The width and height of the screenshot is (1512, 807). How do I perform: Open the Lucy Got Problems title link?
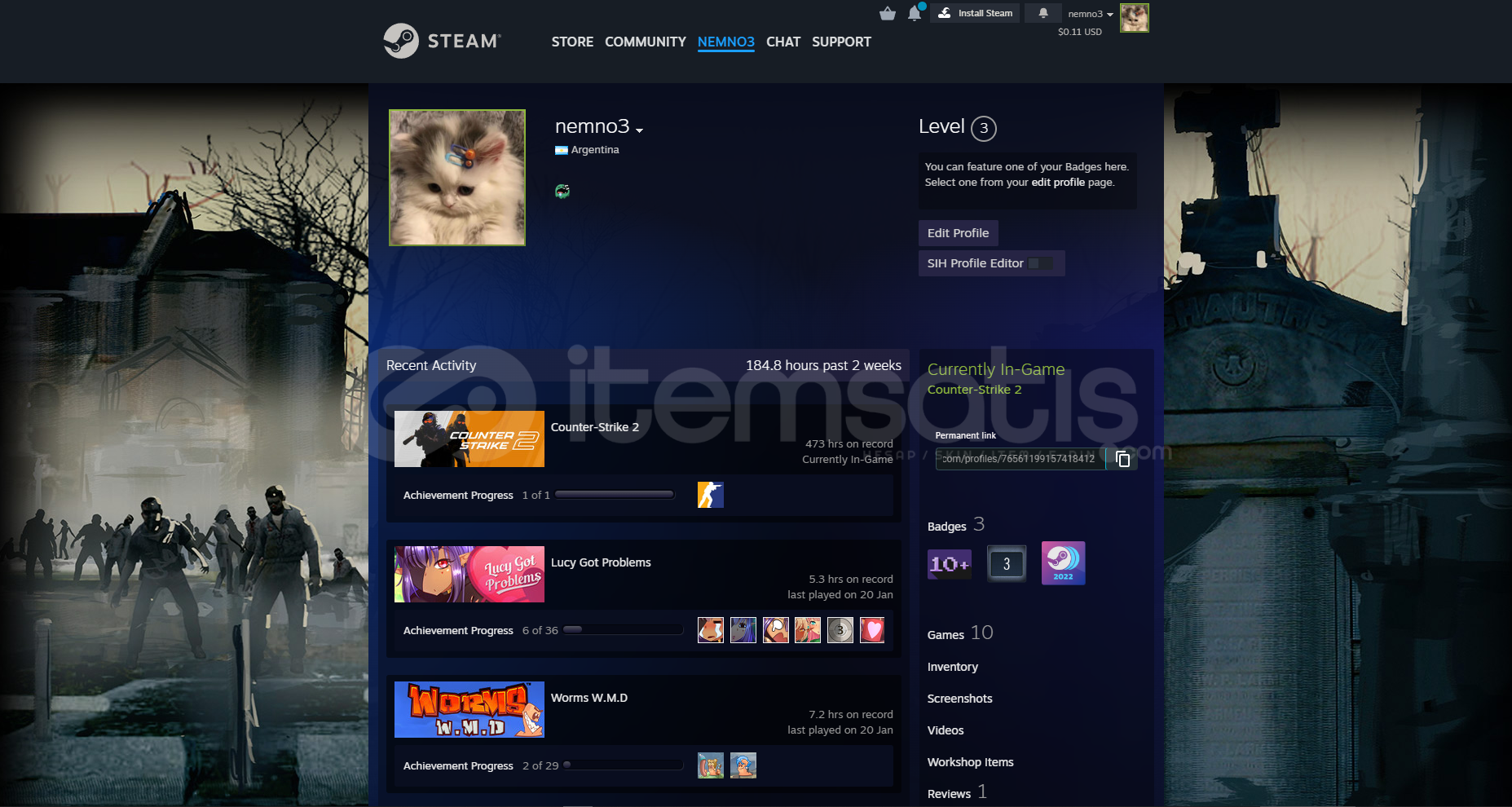click(601, 562)
